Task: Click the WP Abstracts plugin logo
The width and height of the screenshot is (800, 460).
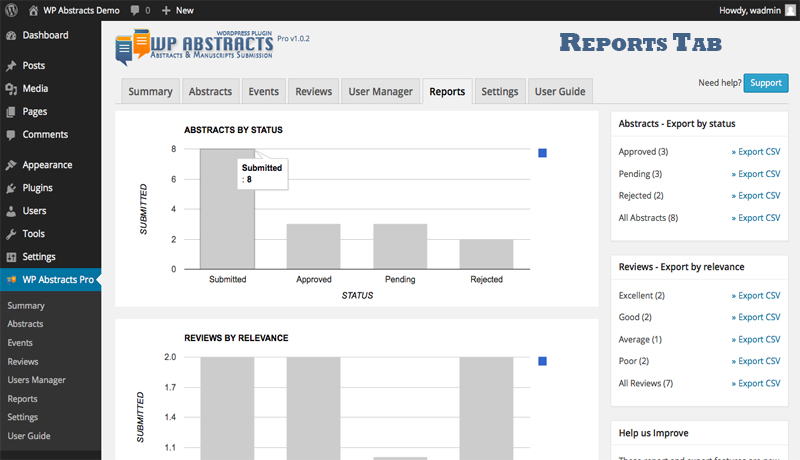Action: 194,47
